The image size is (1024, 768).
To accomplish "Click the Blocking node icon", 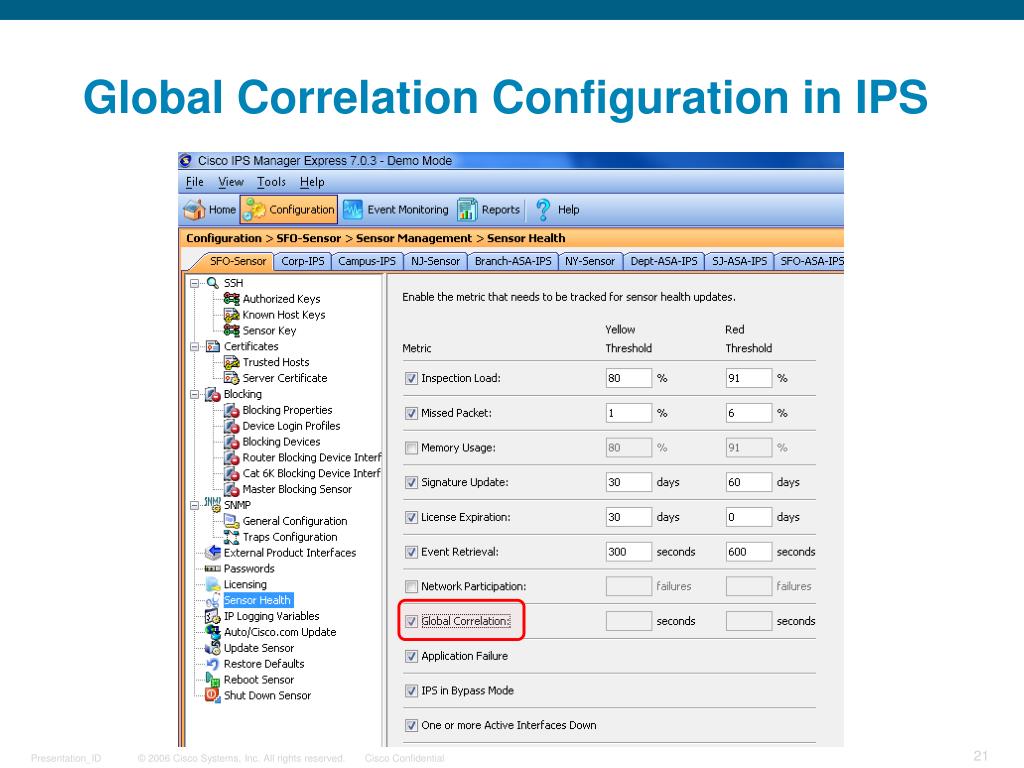I will pos(213,394).
